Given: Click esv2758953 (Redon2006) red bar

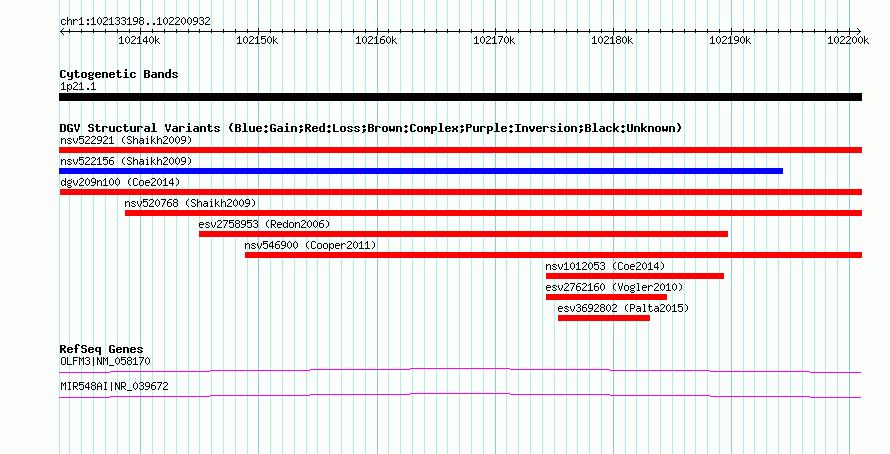Looking at the screenshot, I should (x=463, y=234).
